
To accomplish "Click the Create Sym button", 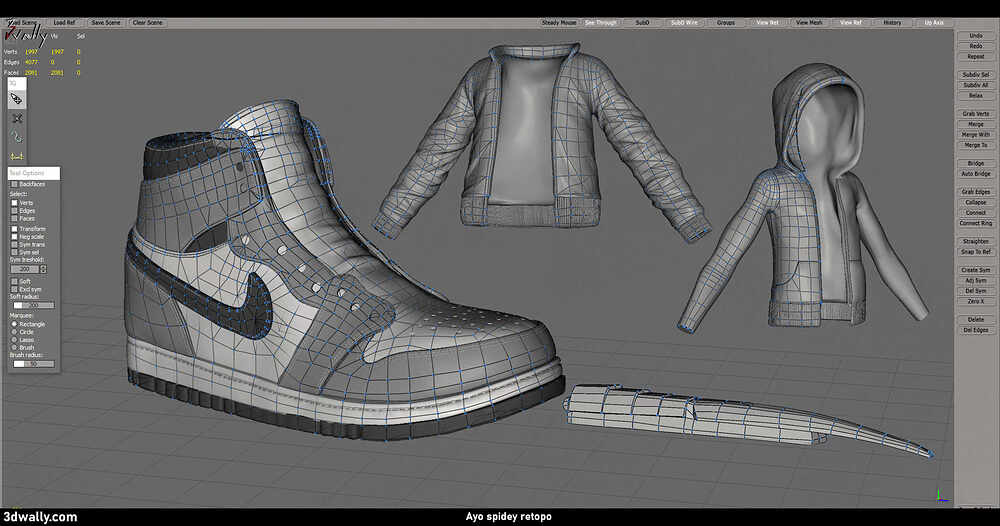I will click(x=976, y=270).
